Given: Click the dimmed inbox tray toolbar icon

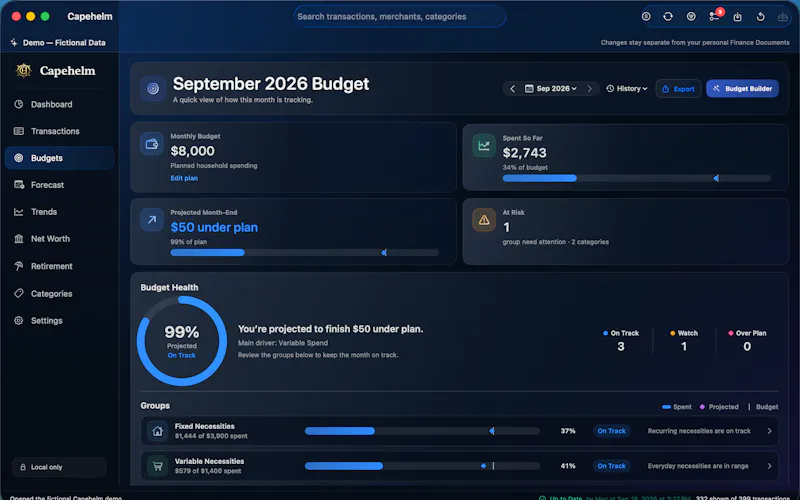Looking at the screenshot, I should coord(783,17).
